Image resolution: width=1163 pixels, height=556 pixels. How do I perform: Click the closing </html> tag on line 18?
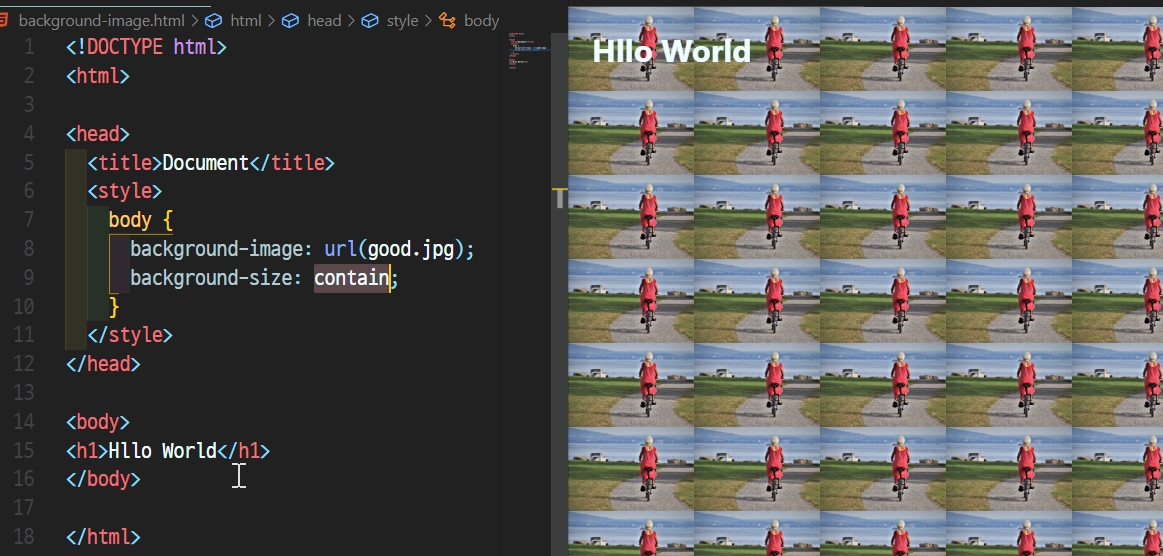103,537
